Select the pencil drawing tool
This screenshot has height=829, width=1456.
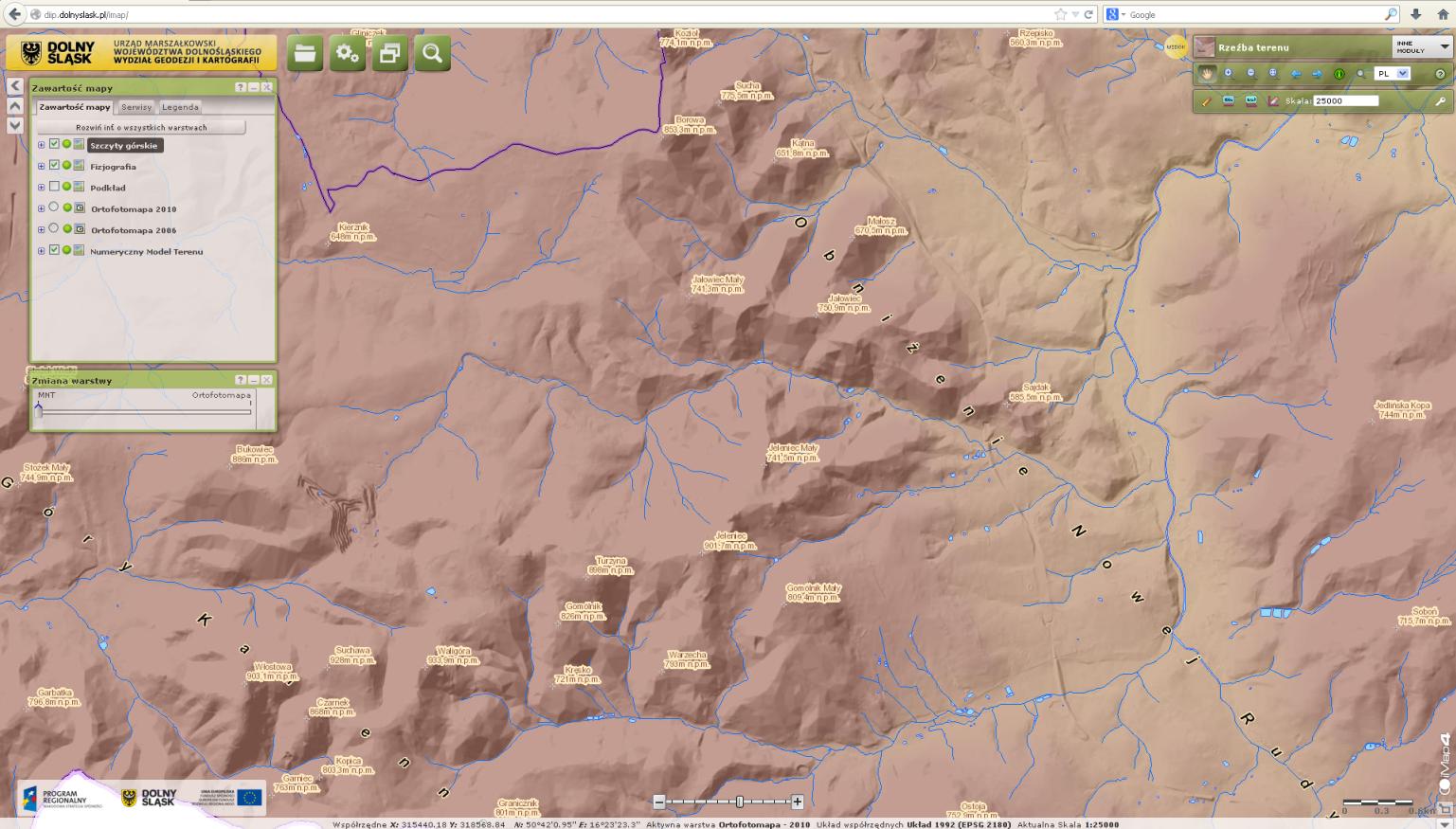pos(1206,100)
